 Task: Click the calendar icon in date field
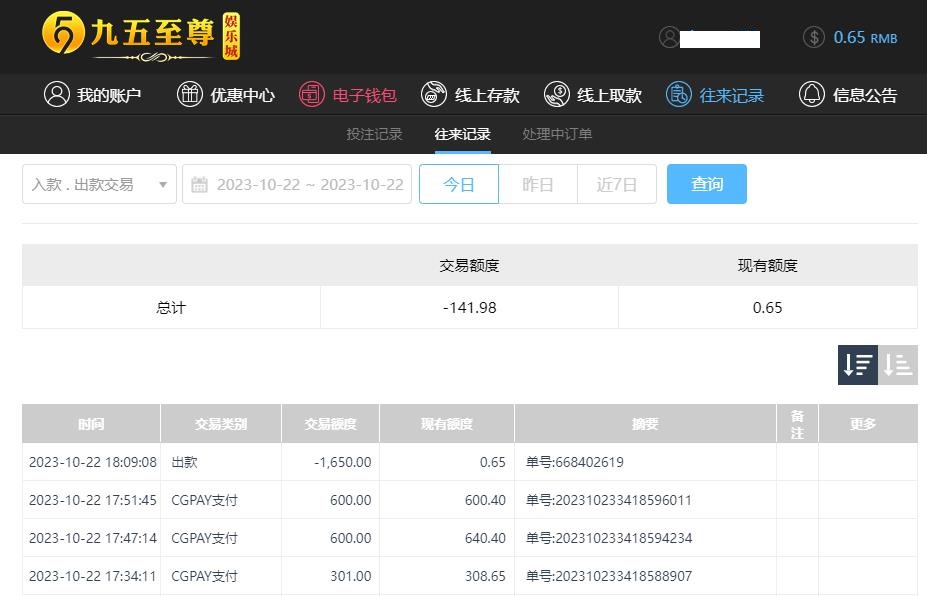pos(199,184)
